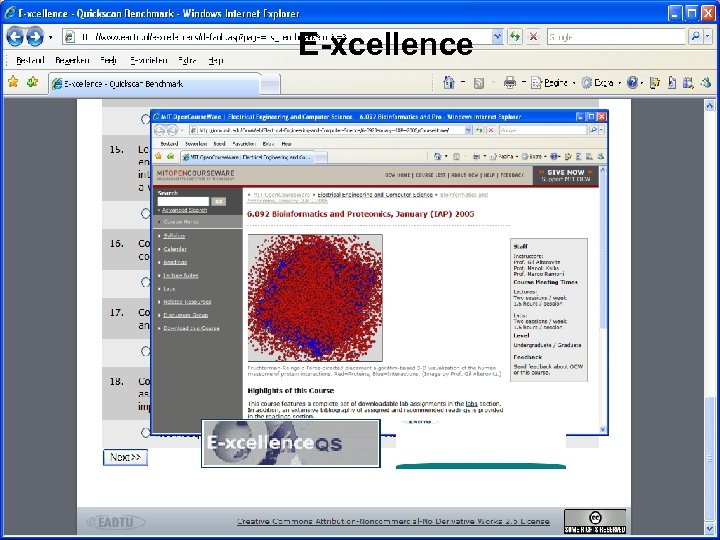Click Print icon in MIT OpenCourseWare window toolbar
720x540 pixels.
(477, 157)
